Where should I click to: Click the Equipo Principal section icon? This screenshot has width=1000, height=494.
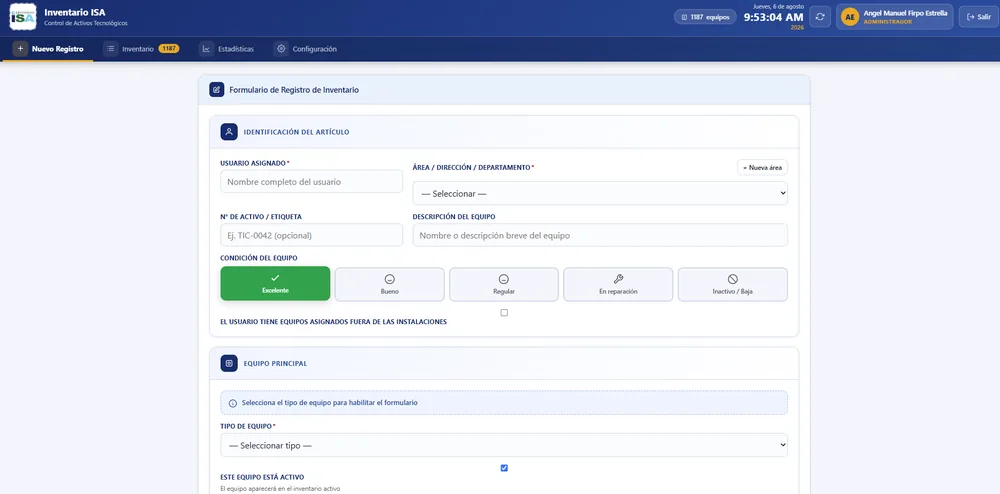(x=229, y=363)
